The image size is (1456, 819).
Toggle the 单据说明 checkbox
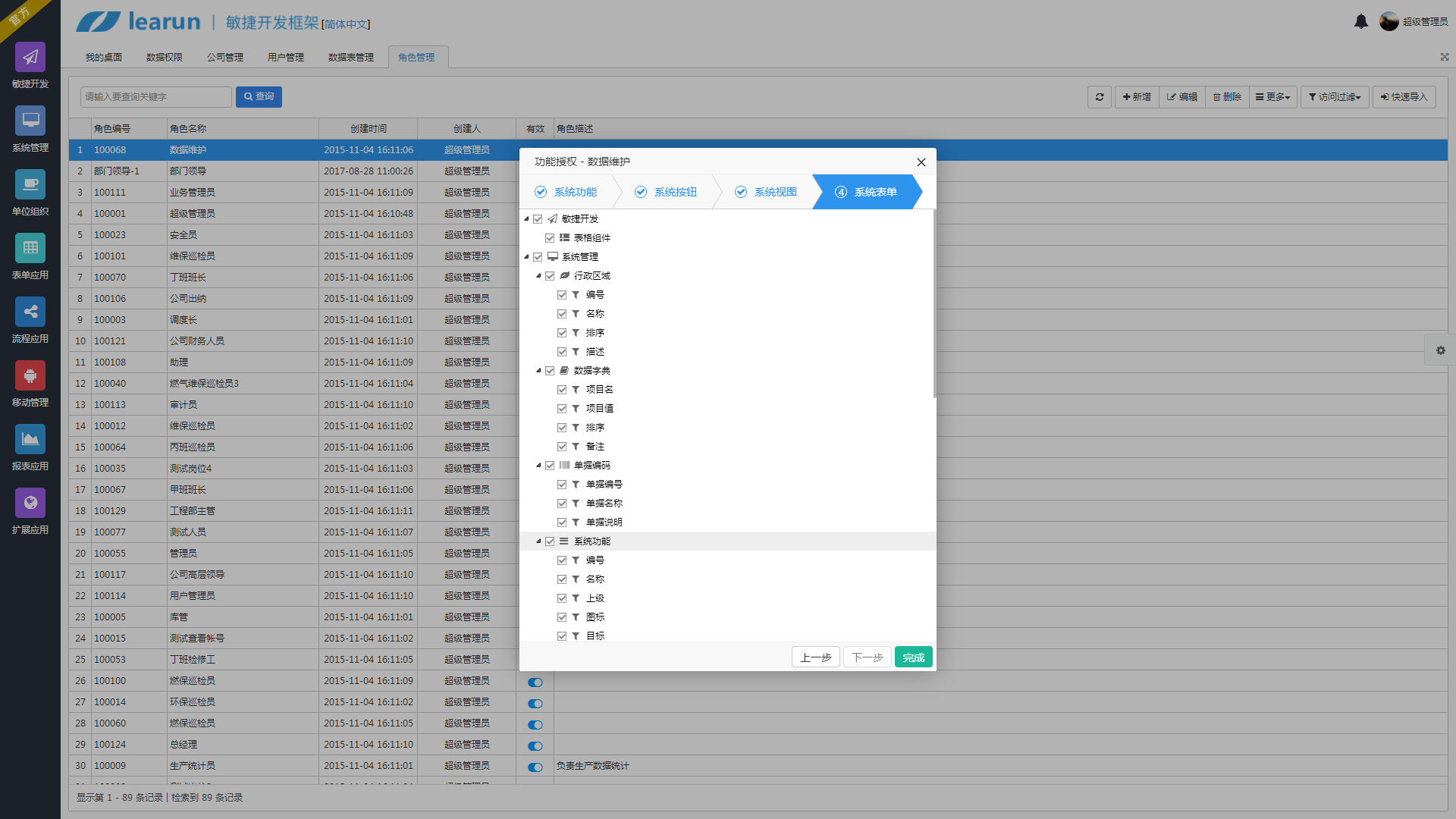562,522
